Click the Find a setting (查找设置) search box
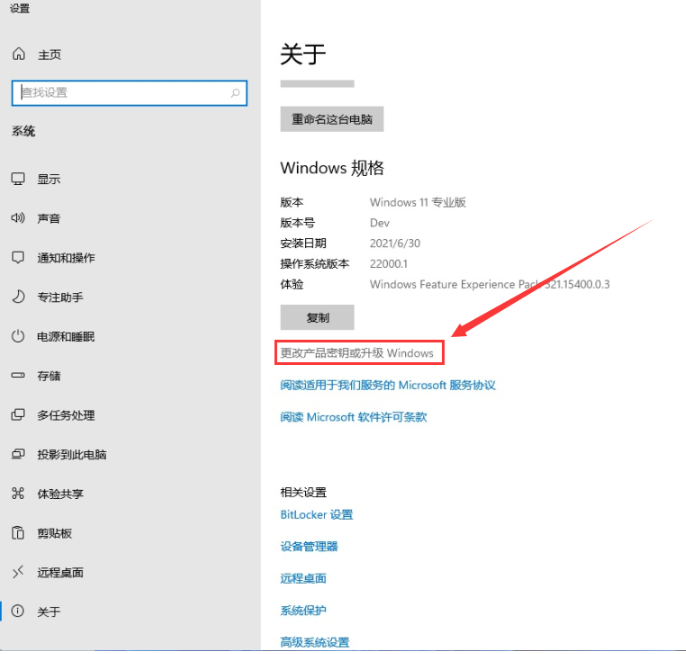 tap(120, 93)
